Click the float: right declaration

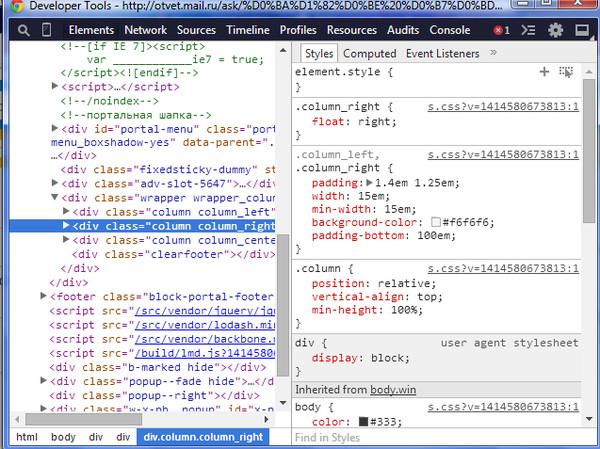[354, 122]
